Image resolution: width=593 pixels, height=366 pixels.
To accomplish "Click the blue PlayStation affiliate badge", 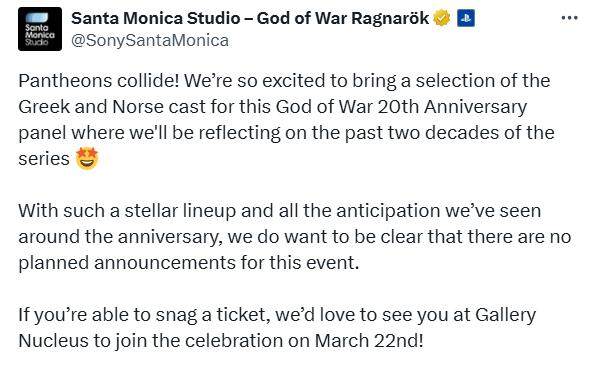I will pos(466,18).
